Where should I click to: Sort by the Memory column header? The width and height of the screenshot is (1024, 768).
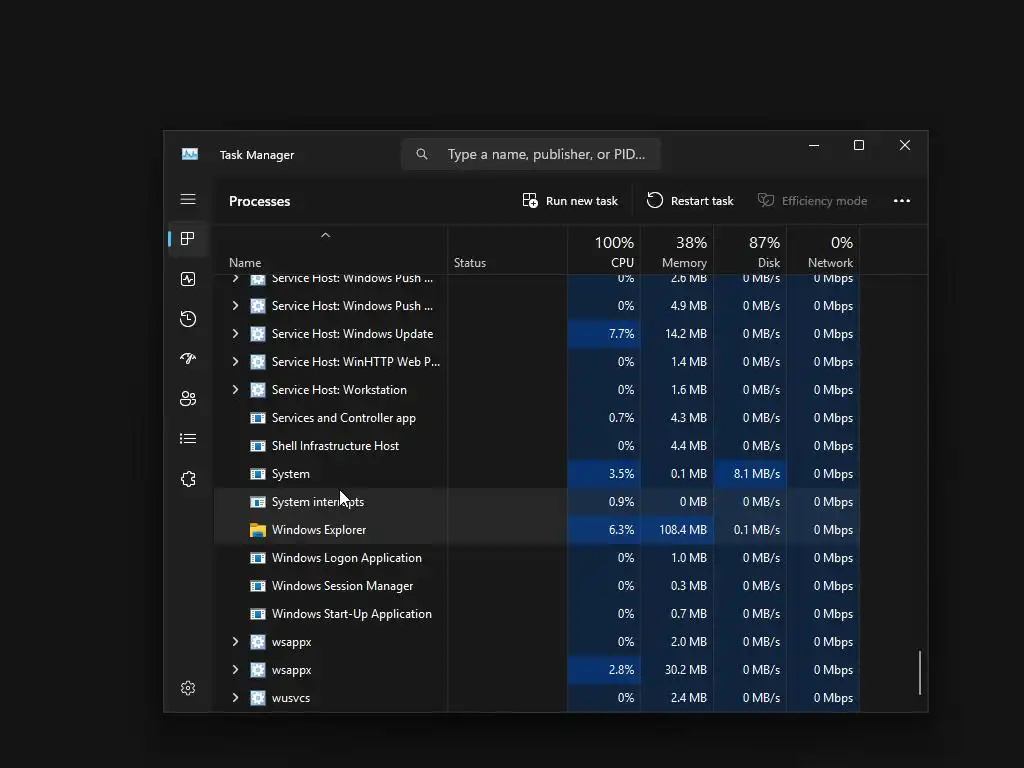tap(677, 251)
